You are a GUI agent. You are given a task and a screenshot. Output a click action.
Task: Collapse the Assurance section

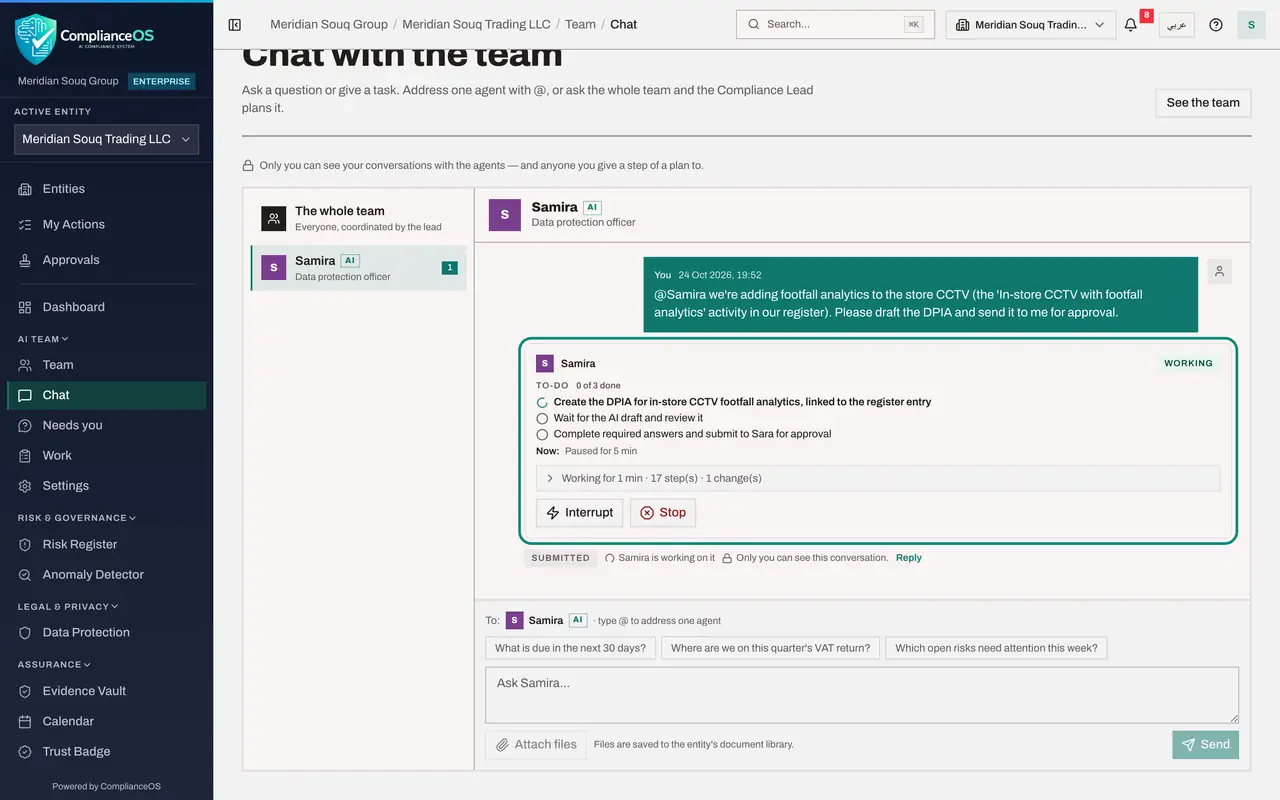tap(54, 664)
